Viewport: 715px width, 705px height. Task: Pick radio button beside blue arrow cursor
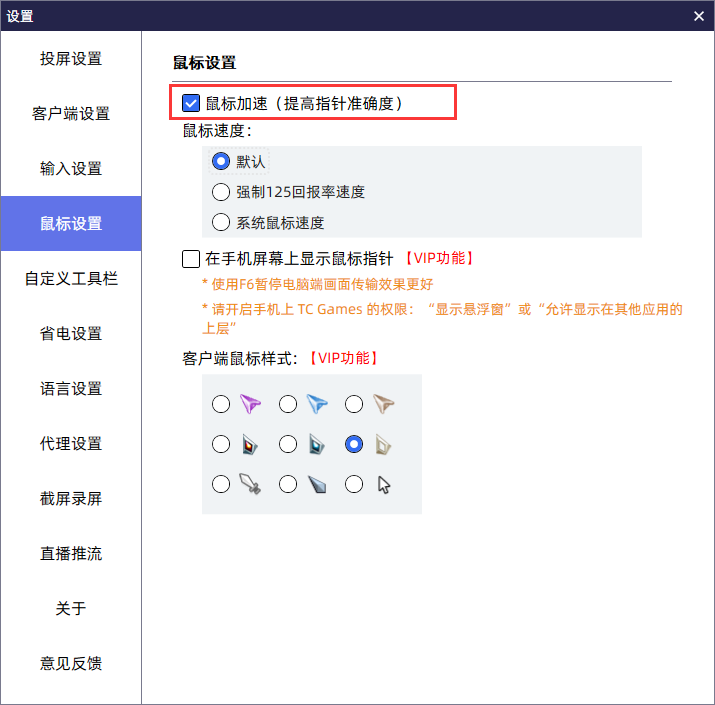[x=288, y=404]
